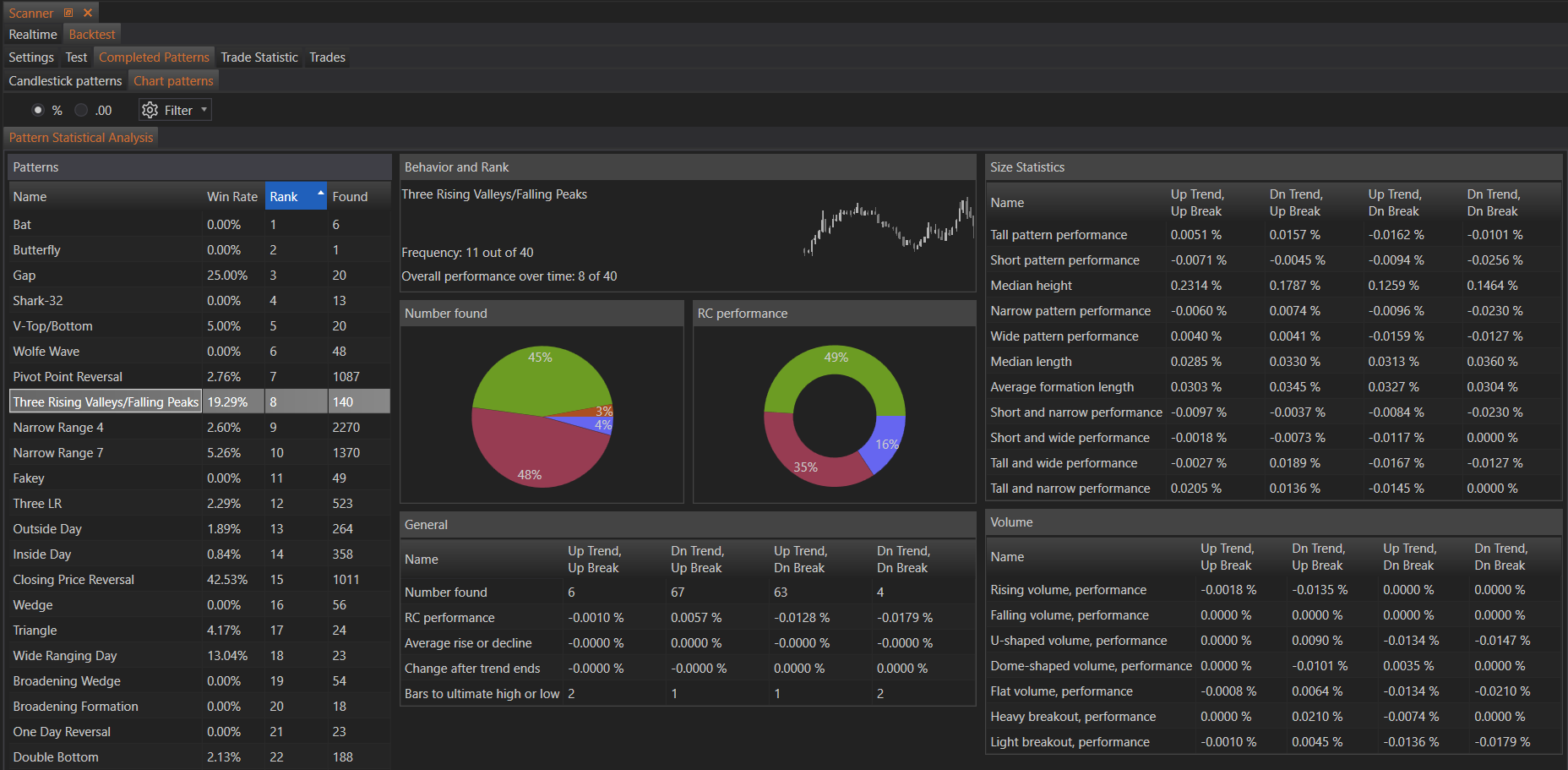Open the Filter dropdown arrow
This screenshot has width=1568, height=770.
(204, 110)
